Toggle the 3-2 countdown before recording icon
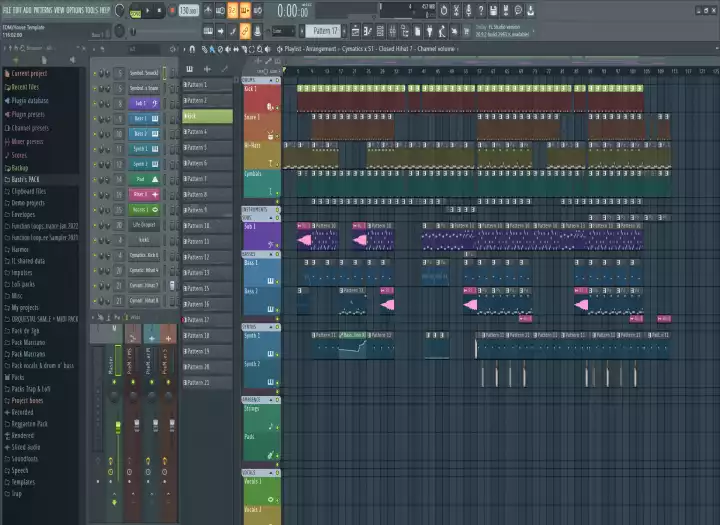Viewport: 720px width, 525px height. 233,10
